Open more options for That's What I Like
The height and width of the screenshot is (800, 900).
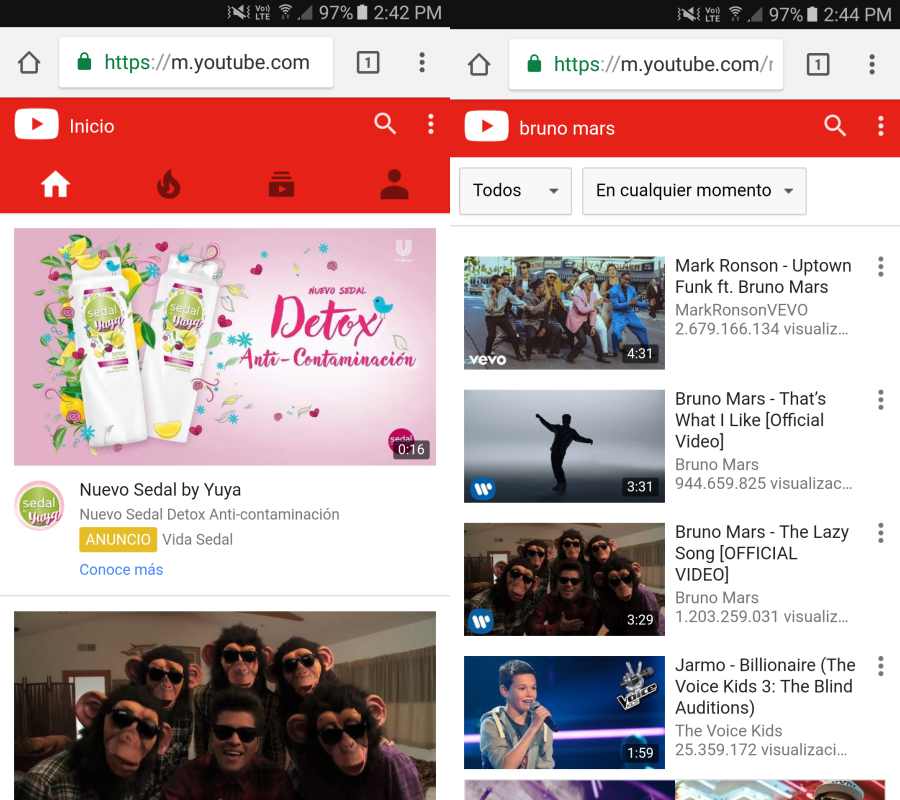click(x=880, y=400)
